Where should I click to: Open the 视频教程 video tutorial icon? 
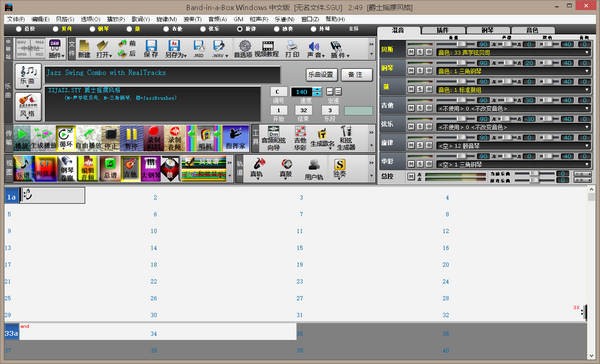(x=267, y=49)
